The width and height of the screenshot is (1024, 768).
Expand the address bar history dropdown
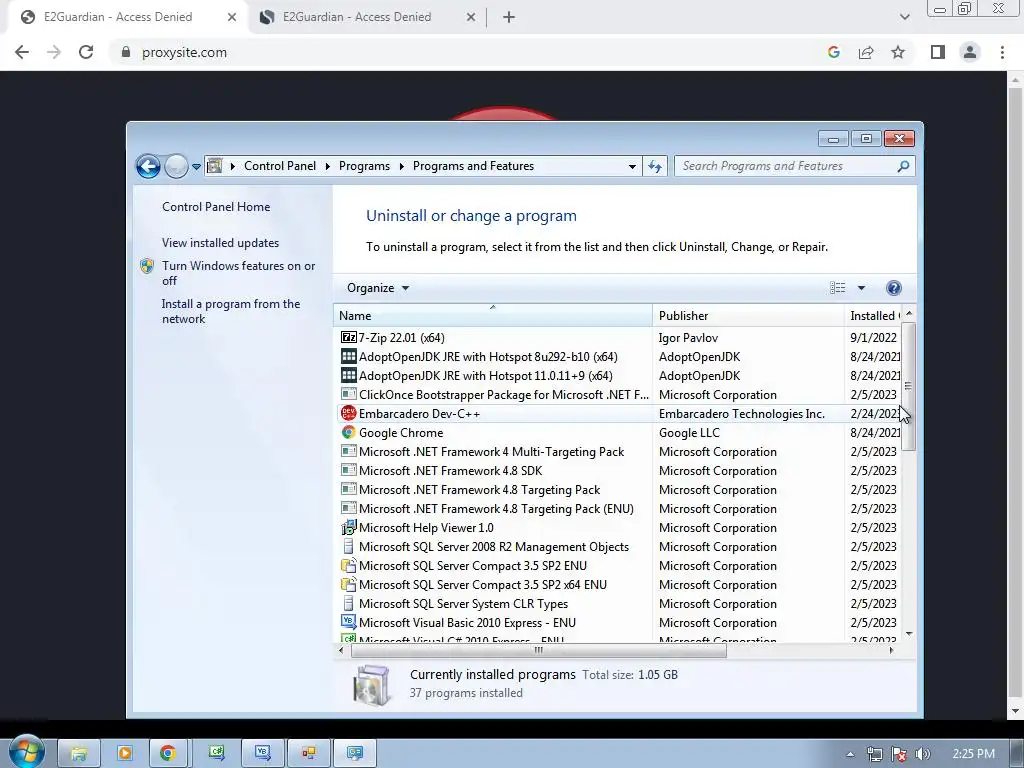click(x=632, y=167)
